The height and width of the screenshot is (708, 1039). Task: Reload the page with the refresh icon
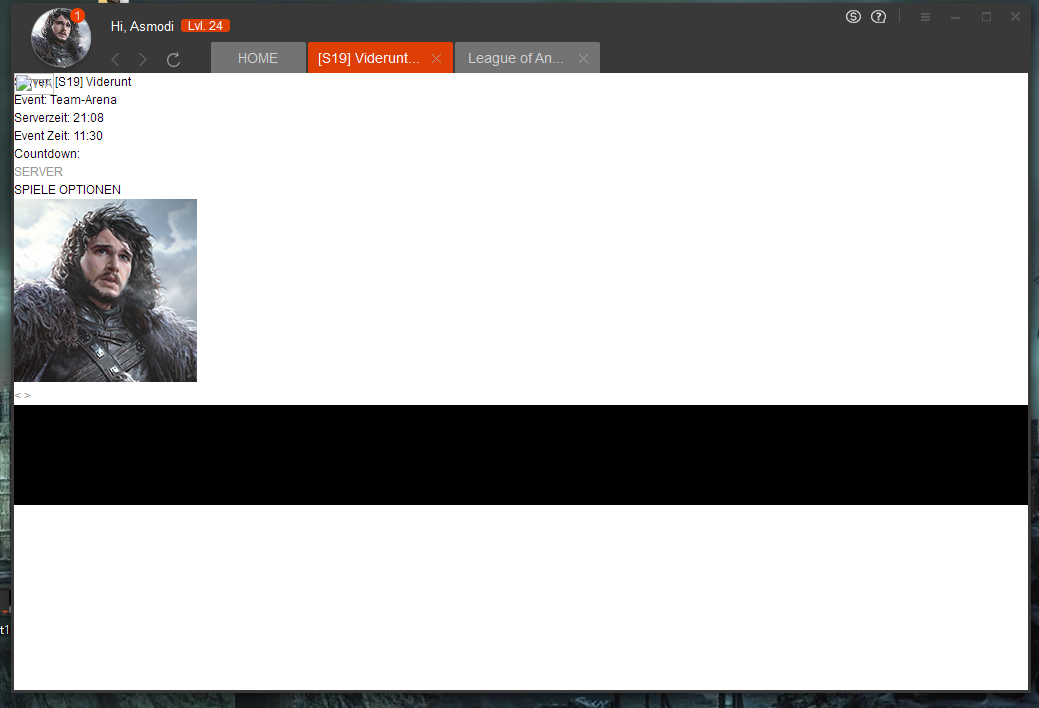pyautogui.click(x=173, y=59)
